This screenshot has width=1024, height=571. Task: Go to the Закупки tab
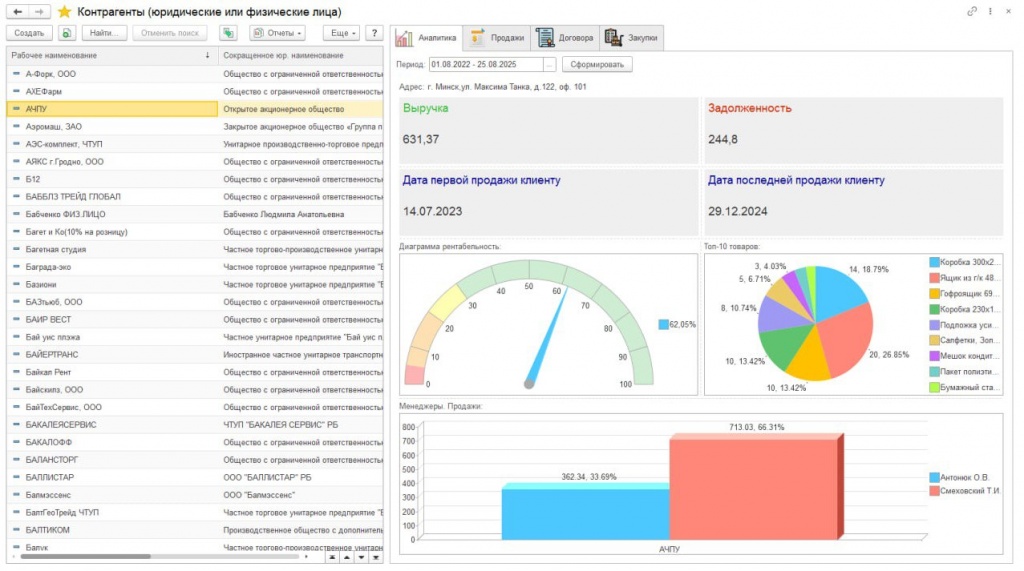click(632, 38)
